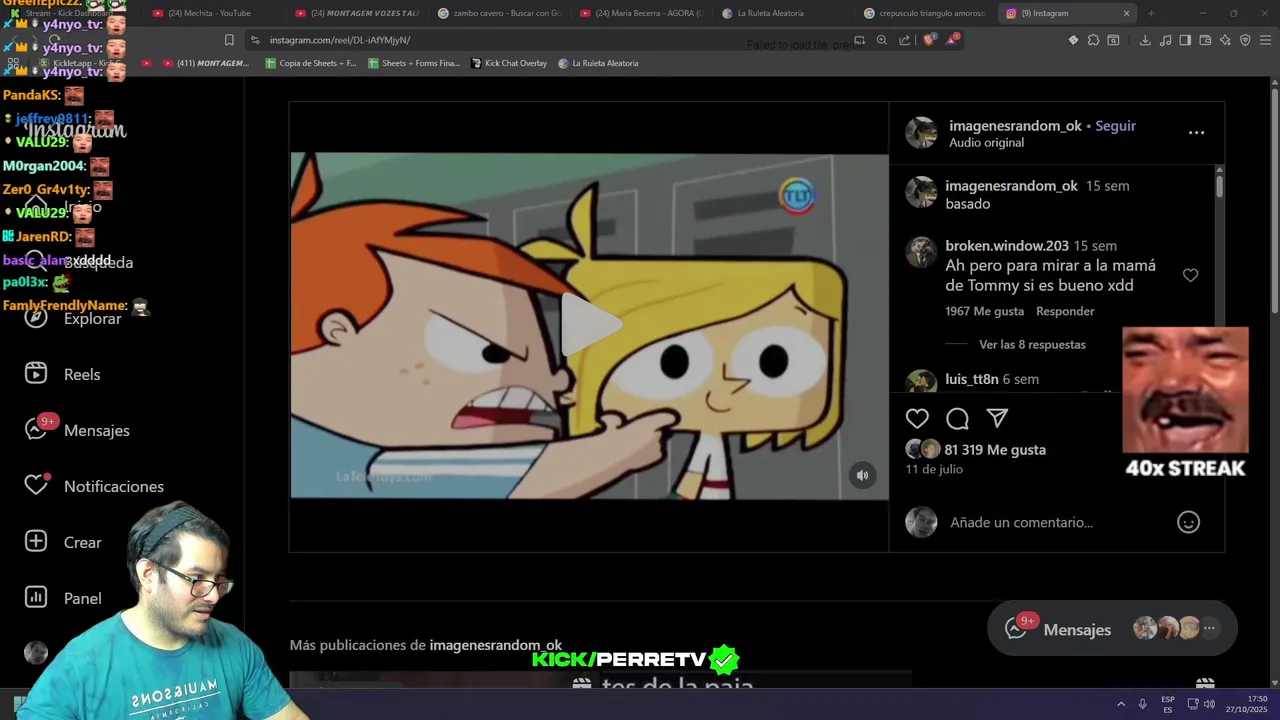Open La Ruleta Aleatoria bookmark
The image size is (1280, 720).
click(x=598, y=63)
